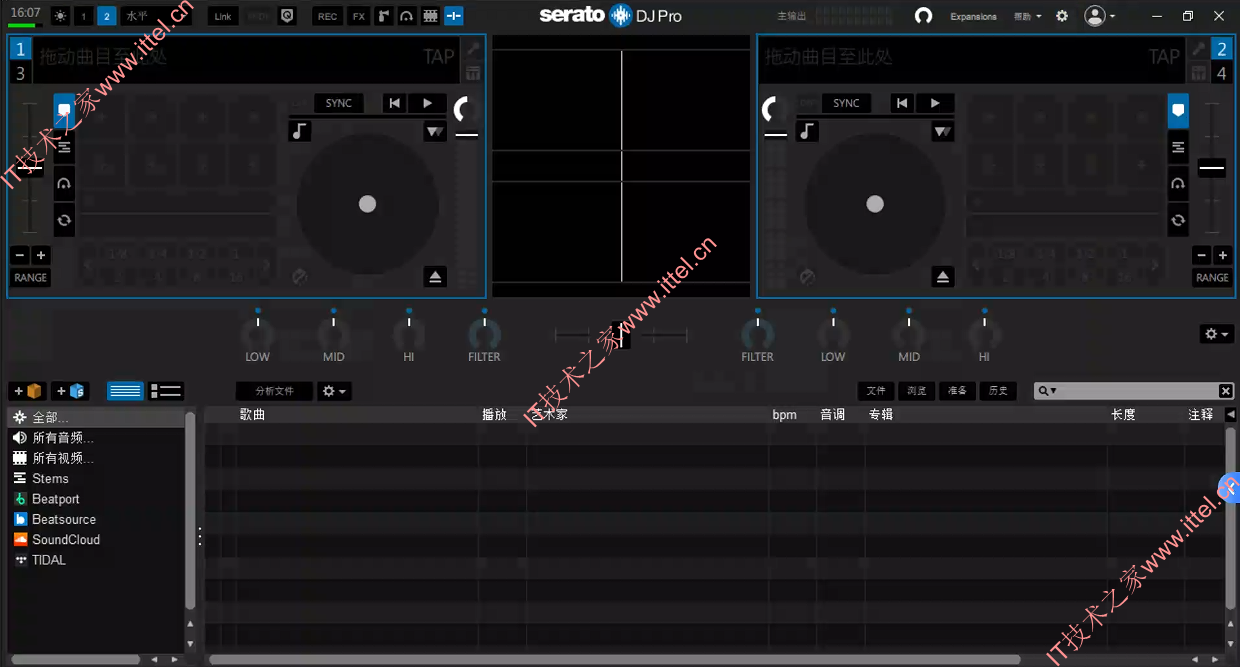This screenshot has height=667, width=1240.
Task: Click right deck loop roll circular icon
Action: pyautogui.click(x=1178, y=220)
